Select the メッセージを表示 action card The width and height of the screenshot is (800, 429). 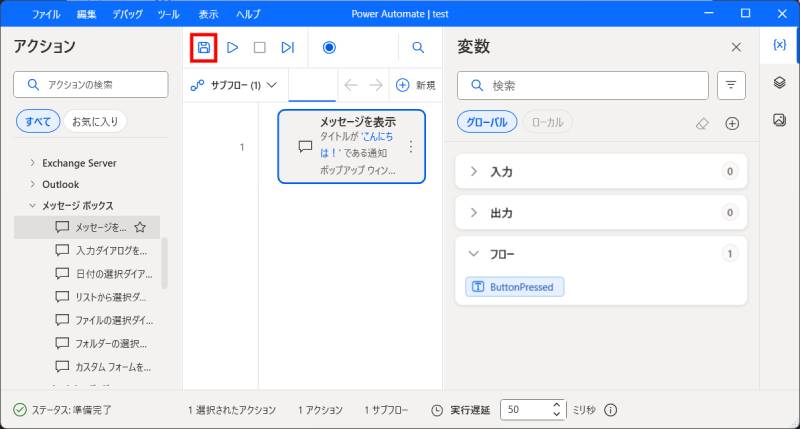352,146
